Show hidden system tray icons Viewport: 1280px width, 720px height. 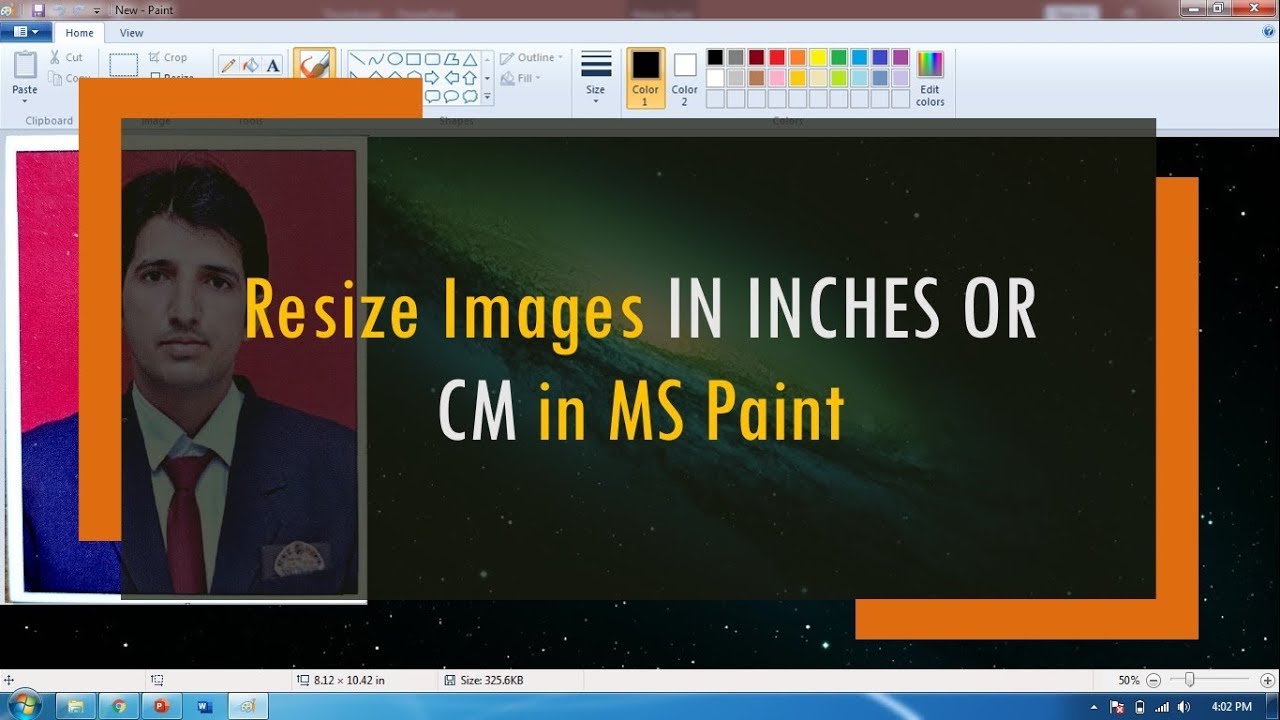(1095, 707)
